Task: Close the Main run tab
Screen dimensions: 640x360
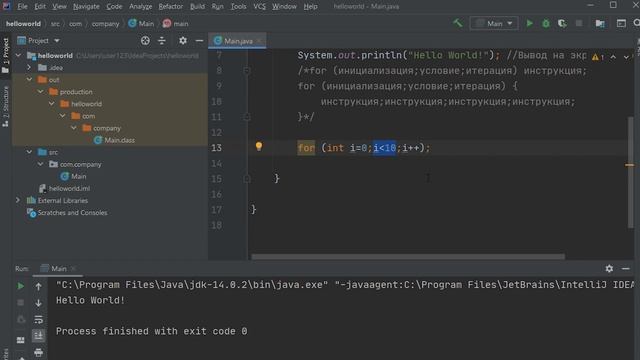Action: [73, 269]
